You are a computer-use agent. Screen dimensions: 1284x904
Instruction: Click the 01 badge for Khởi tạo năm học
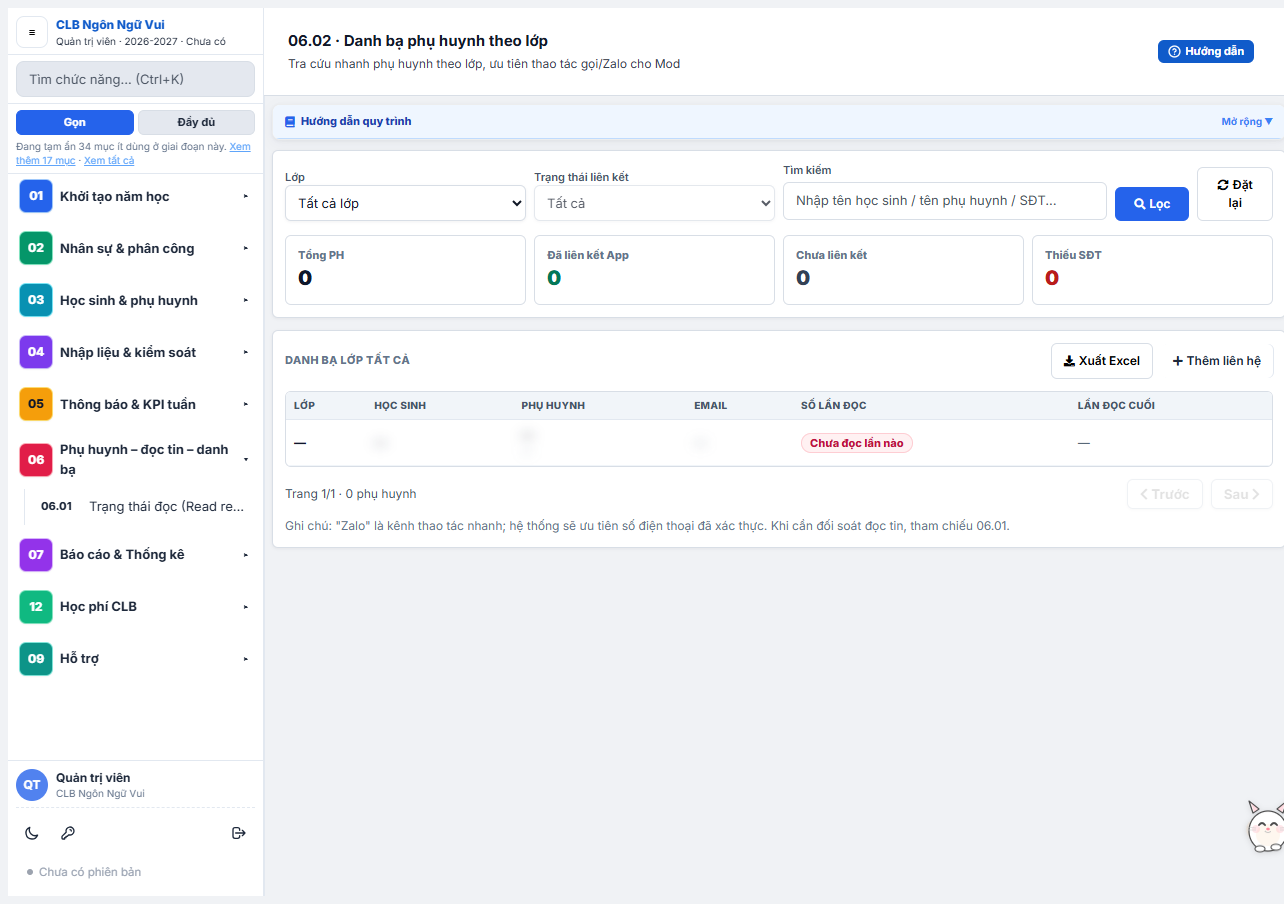[36, 196]
